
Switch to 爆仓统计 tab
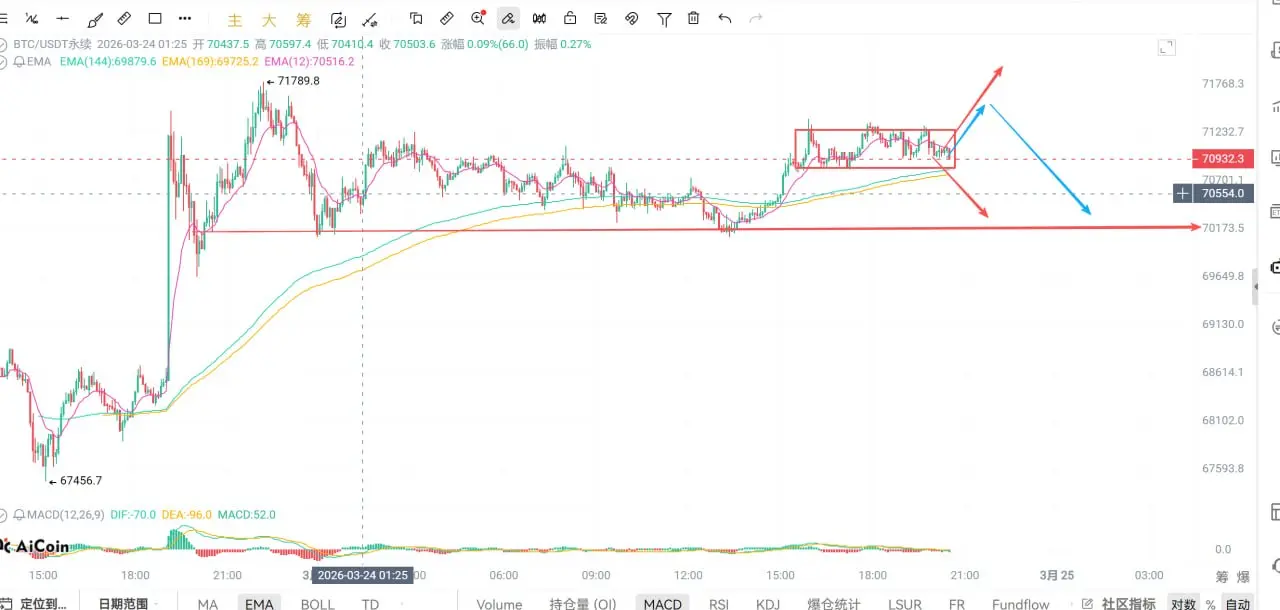(x=834, y=604)
